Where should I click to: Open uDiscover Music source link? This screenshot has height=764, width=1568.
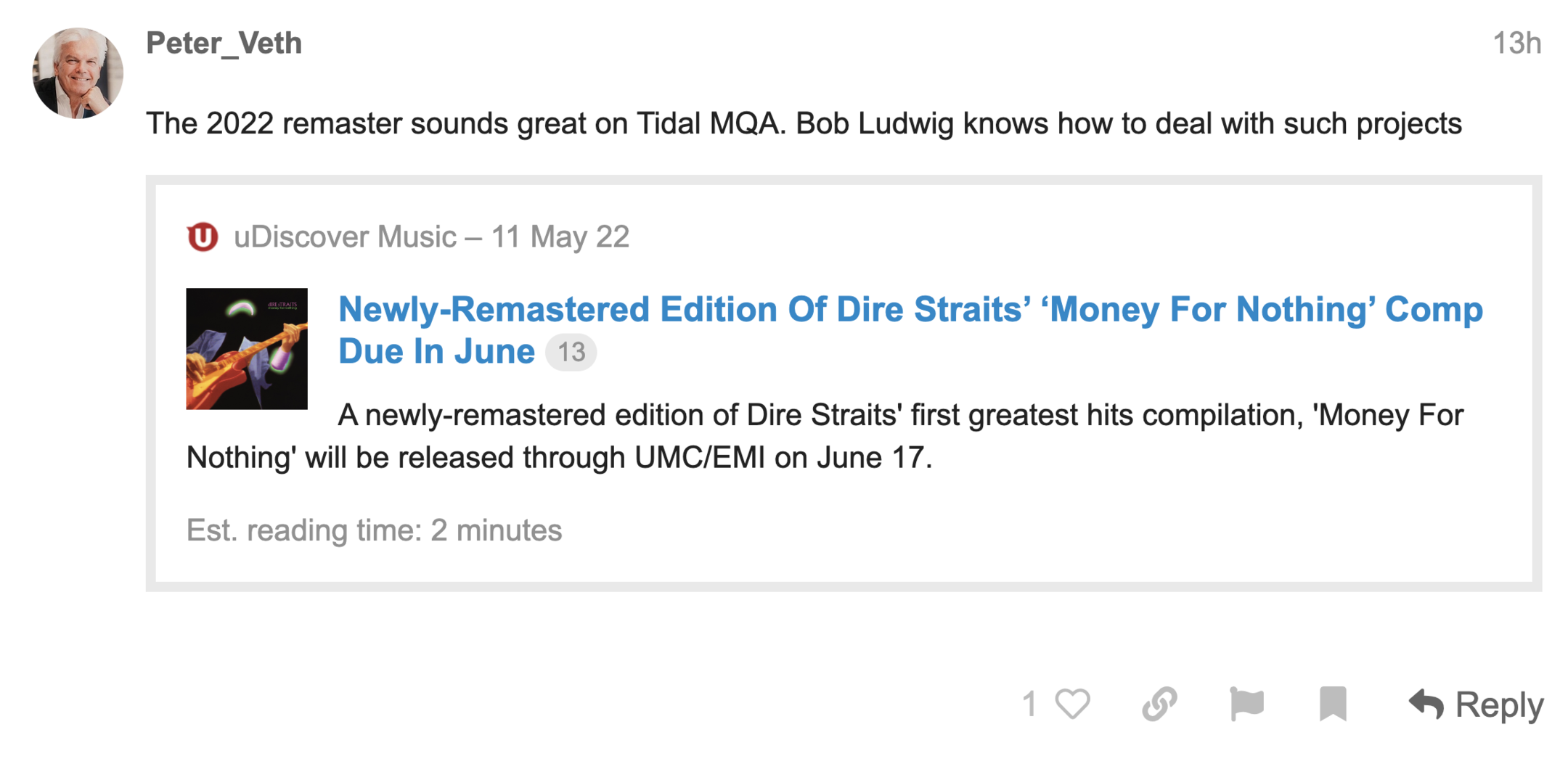point(345,237)
